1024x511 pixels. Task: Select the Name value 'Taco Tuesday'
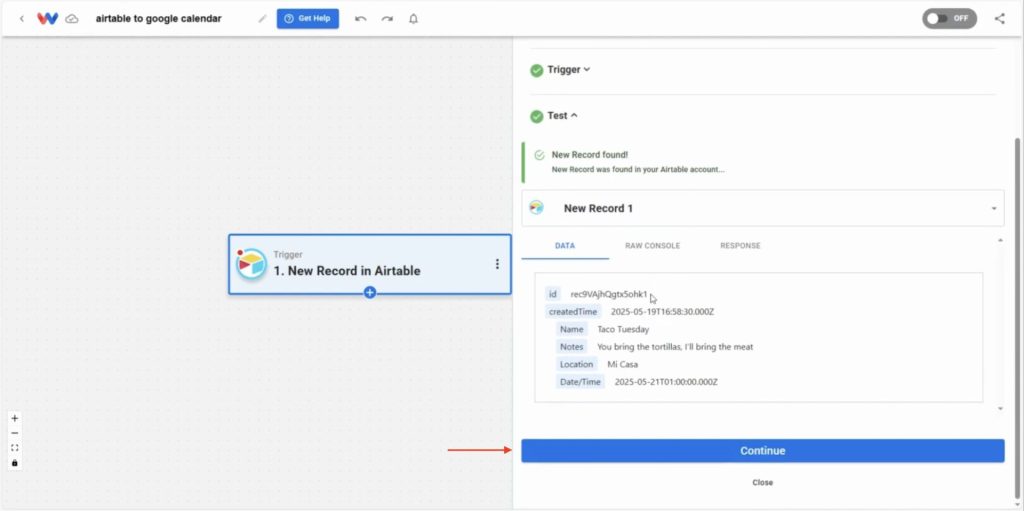click(x=623, y=329)
